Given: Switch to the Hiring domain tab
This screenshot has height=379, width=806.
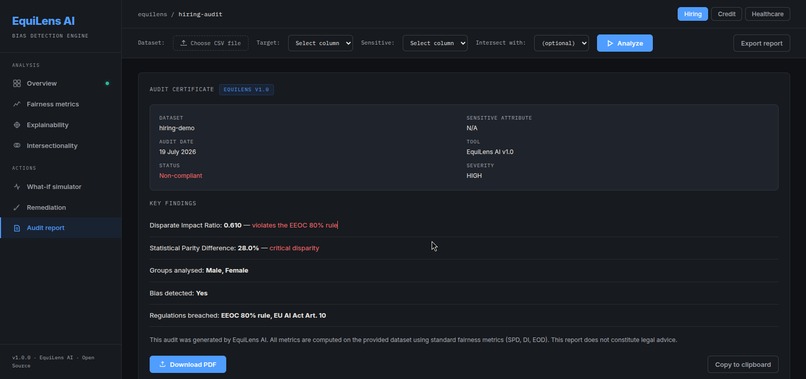Looking at the screenshot, I should 692,14.
